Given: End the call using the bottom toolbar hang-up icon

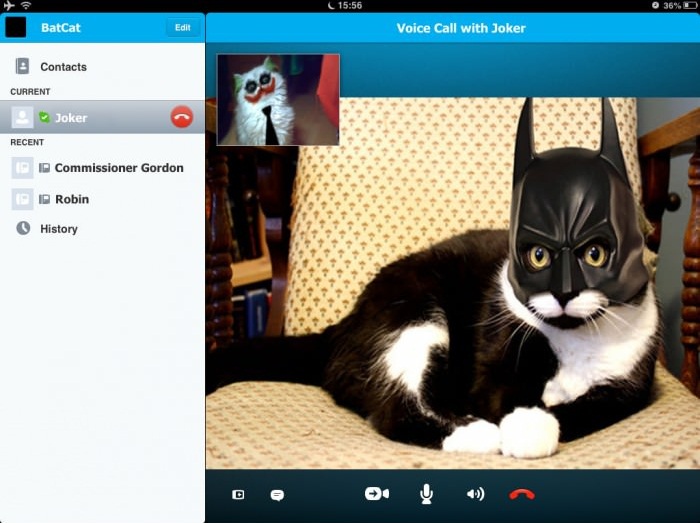Looking at the screenshot, I should click(x=522, y=494).
